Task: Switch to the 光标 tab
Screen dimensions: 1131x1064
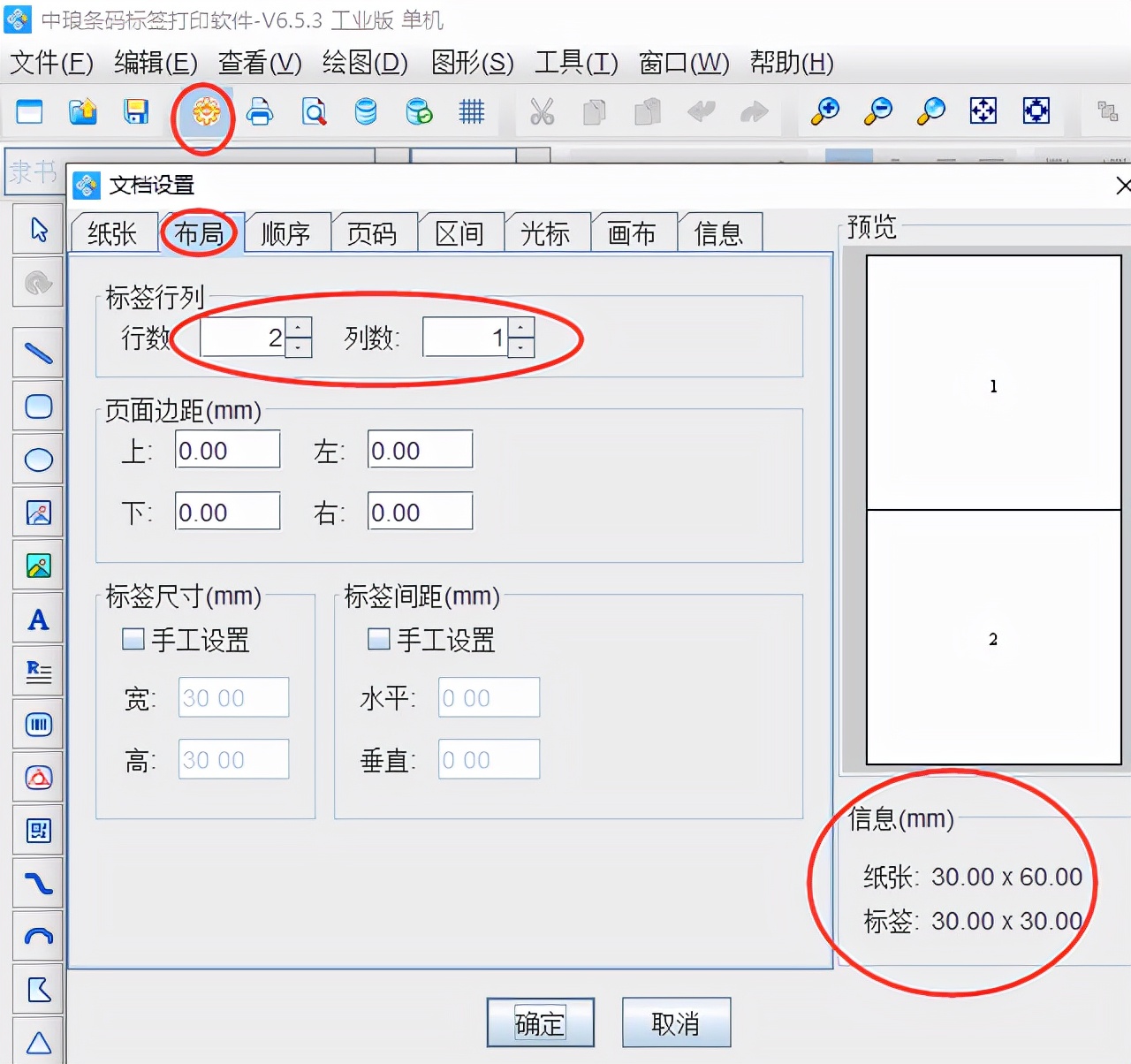Action: pos(546,233)
